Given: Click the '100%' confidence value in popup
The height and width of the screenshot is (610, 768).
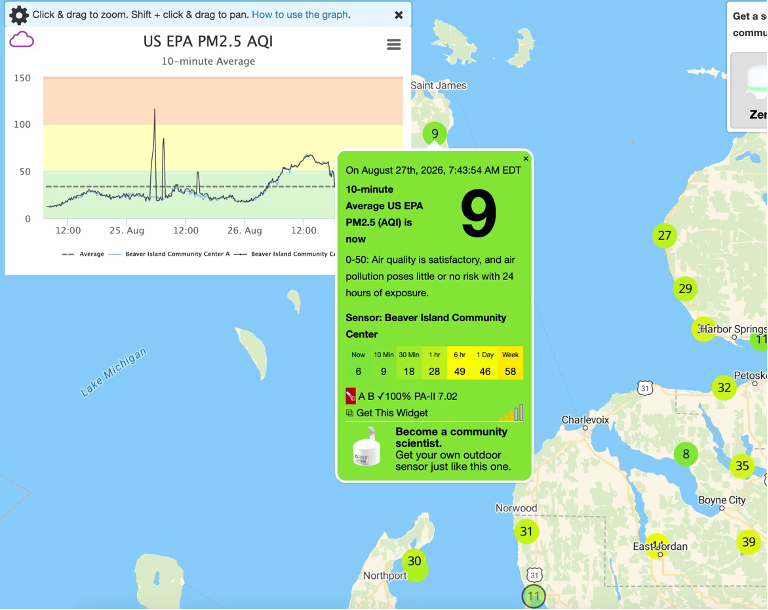Looking at the screenshot, I should [397, 396].
